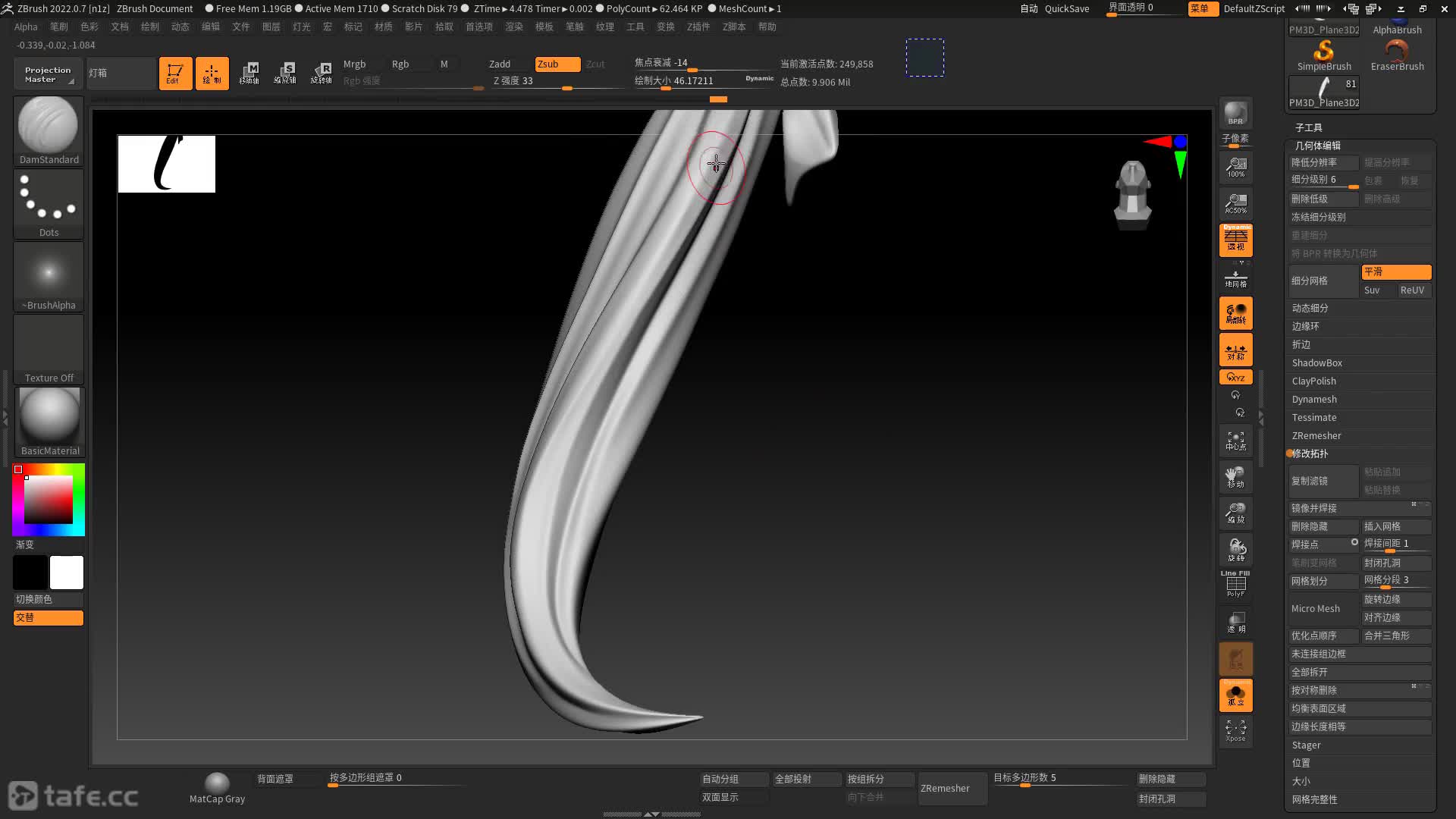The image size is (1456, 819).
Task: Activate the floor grid (地网格) icon
Action: [1235, 279]
